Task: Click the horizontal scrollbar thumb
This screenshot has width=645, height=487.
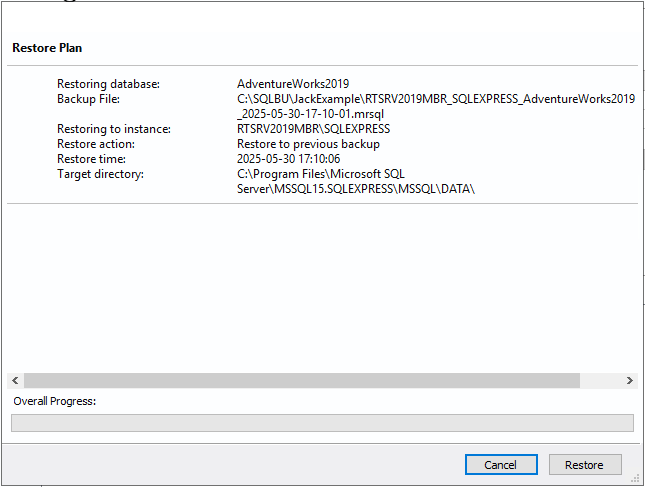Action: point(302,380)
